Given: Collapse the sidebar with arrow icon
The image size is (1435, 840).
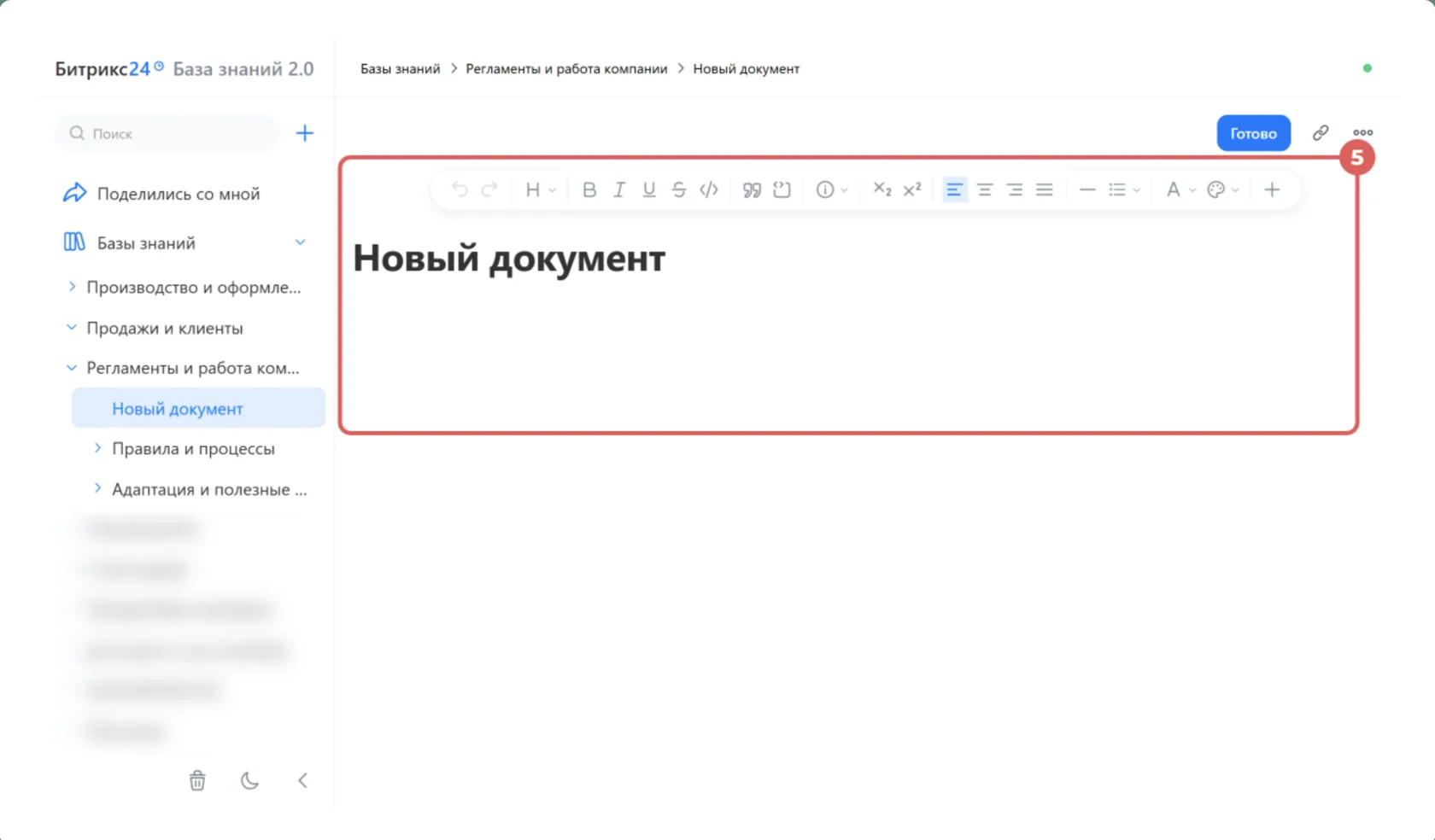Looking at the screenshot, I should (x=302, y=780).
